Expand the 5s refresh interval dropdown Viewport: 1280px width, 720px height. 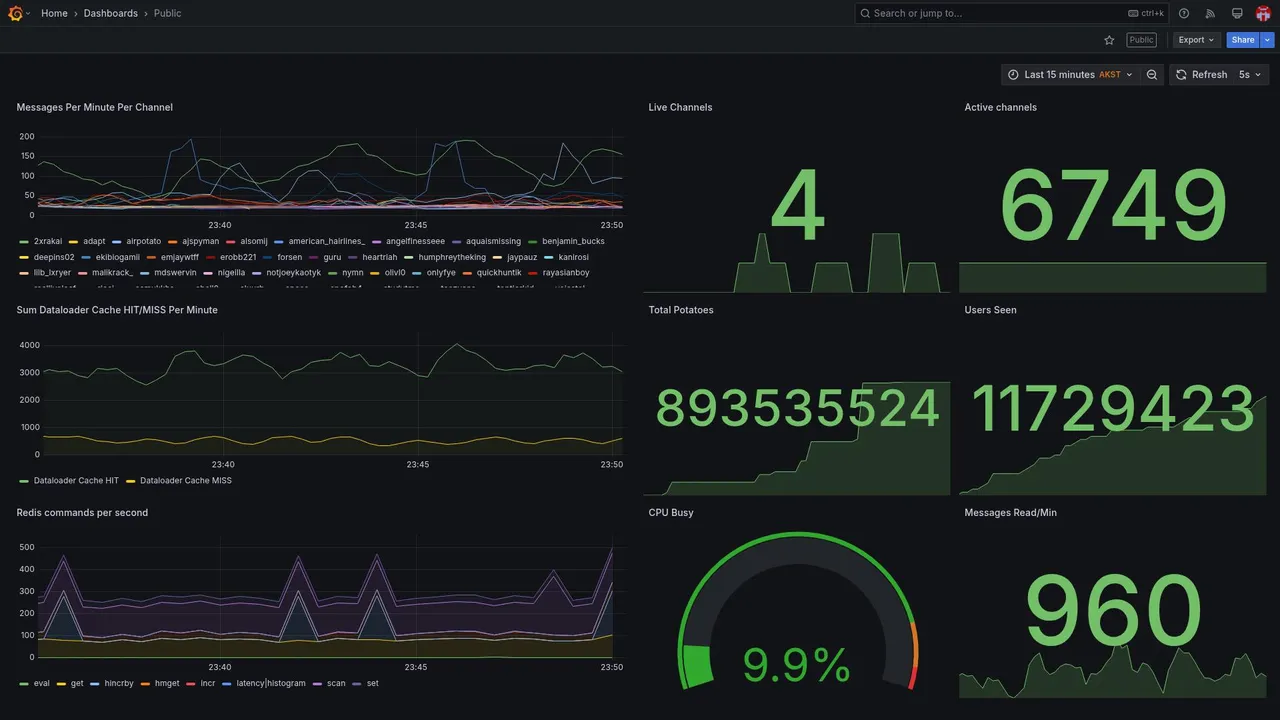[1251, 75]
